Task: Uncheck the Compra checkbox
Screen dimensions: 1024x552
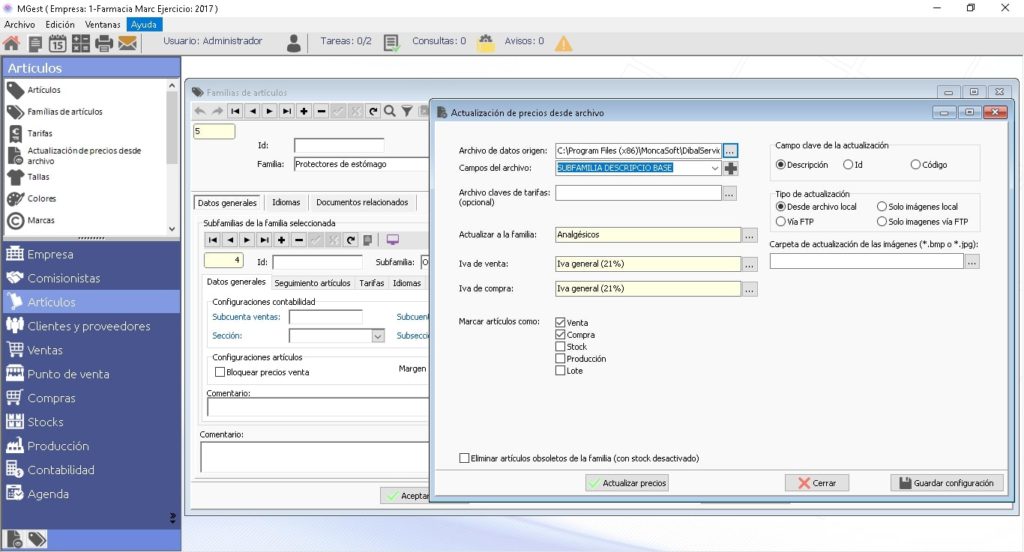Action: (x=560, y=334)
